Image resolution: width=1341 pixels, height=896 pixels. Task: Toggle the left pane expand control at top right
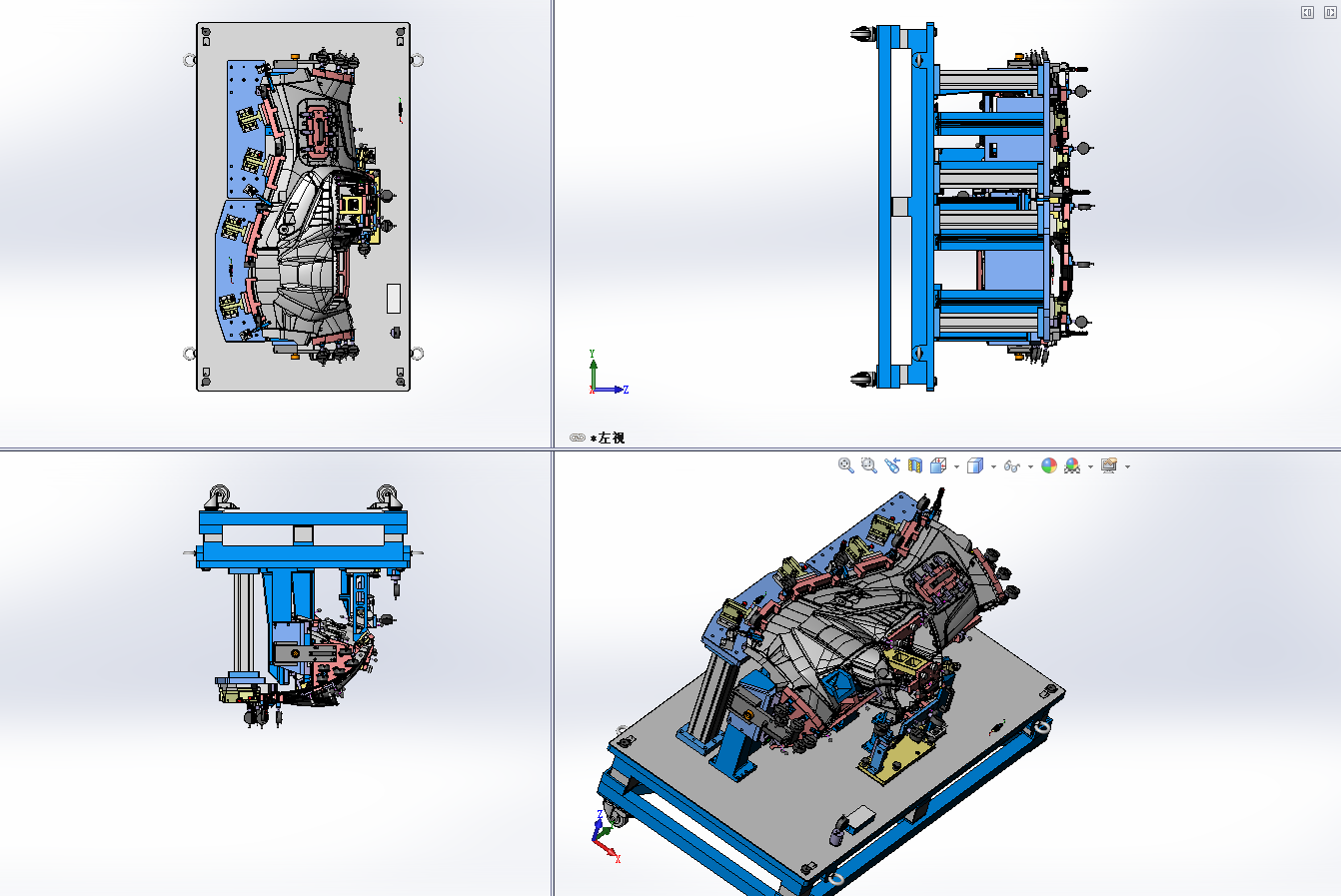(x=1307, y=12)
